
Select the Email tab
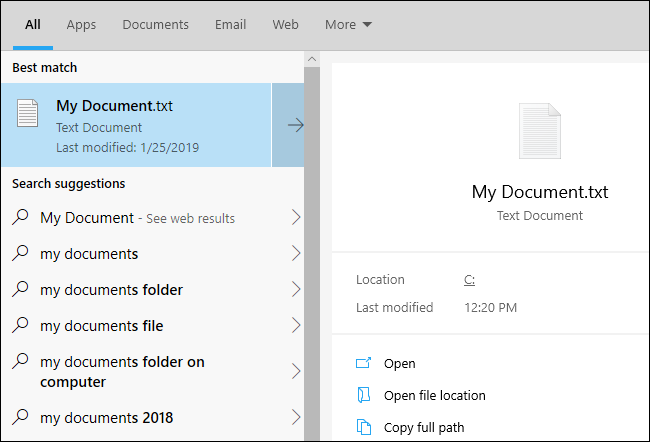pyautogui.click(x=230, y=24)
